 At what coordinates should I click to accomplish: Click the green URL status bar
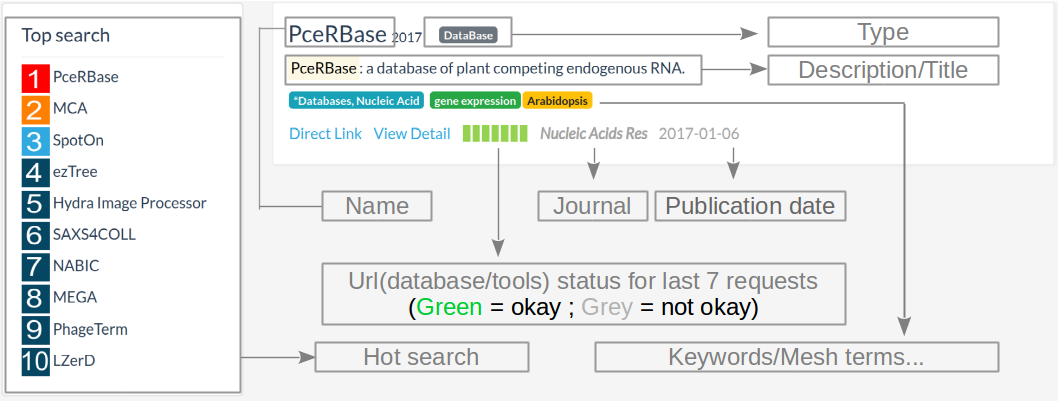(494, 134)
